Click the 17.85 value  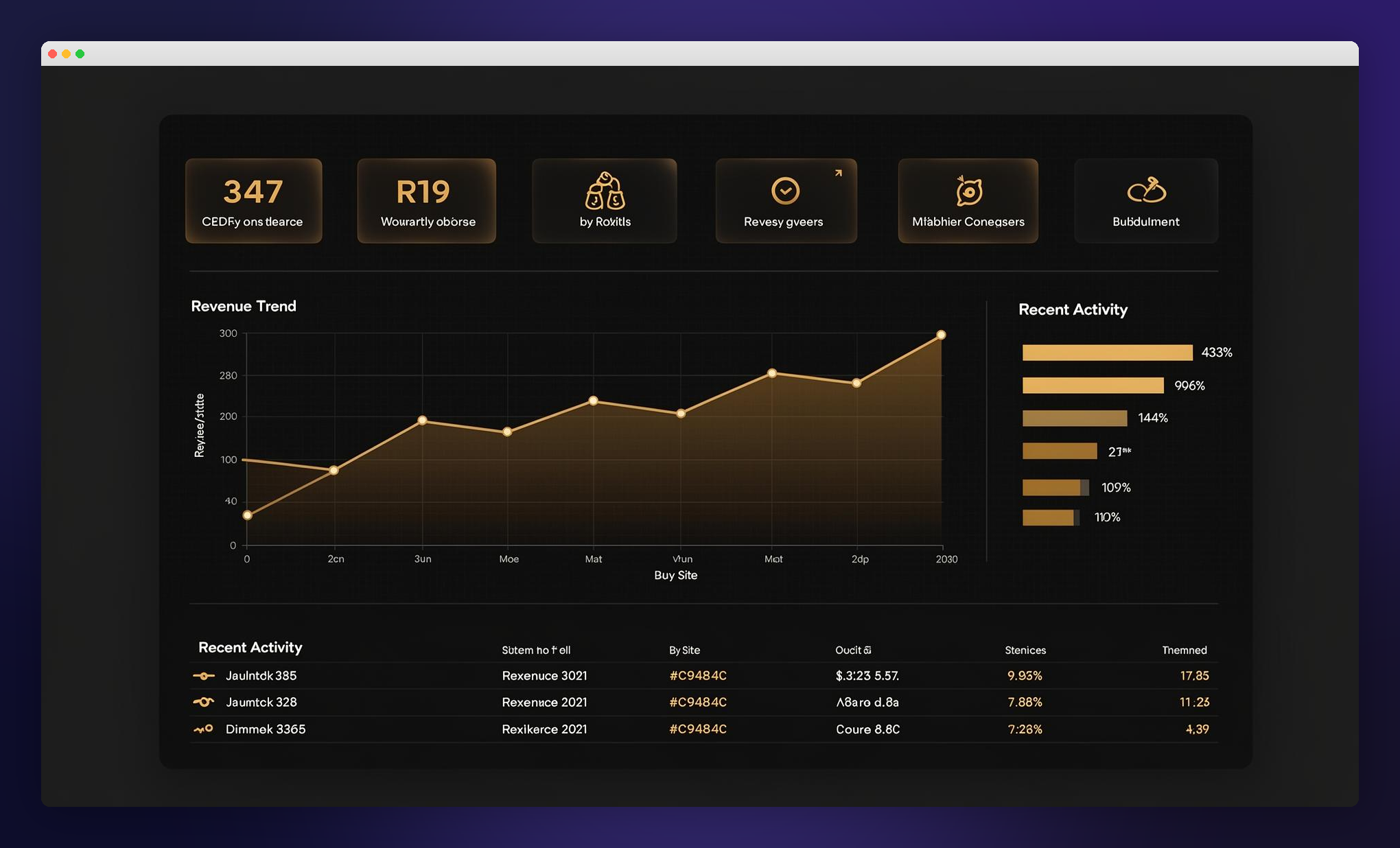pyautogui.click(x=1194, y=676)
